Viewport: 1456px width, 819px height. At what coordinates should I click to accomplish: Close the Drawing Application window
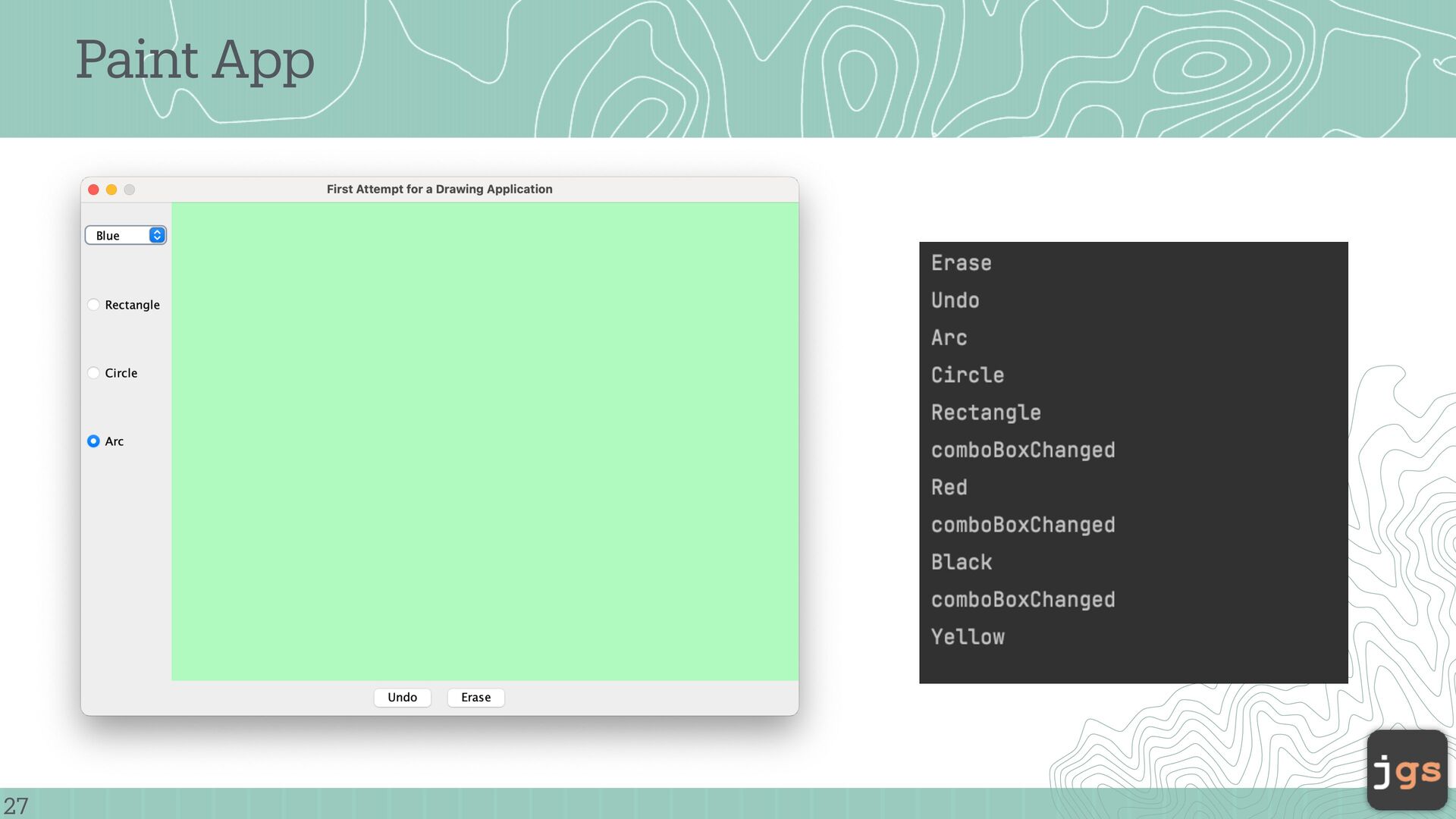tap(93, 190)
